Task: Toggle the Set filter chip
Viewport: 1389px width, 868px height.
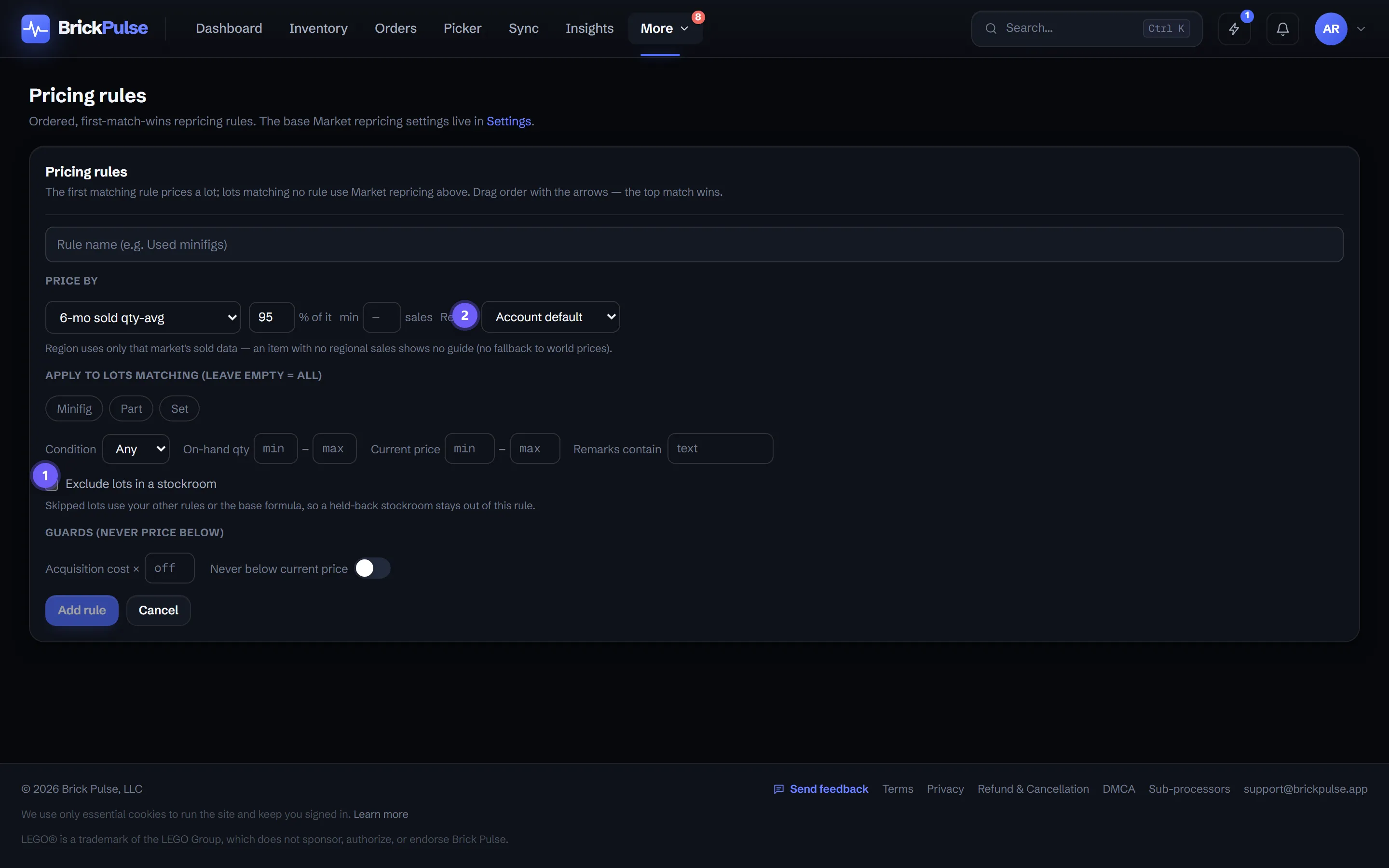Action: (x=179, y=409)
